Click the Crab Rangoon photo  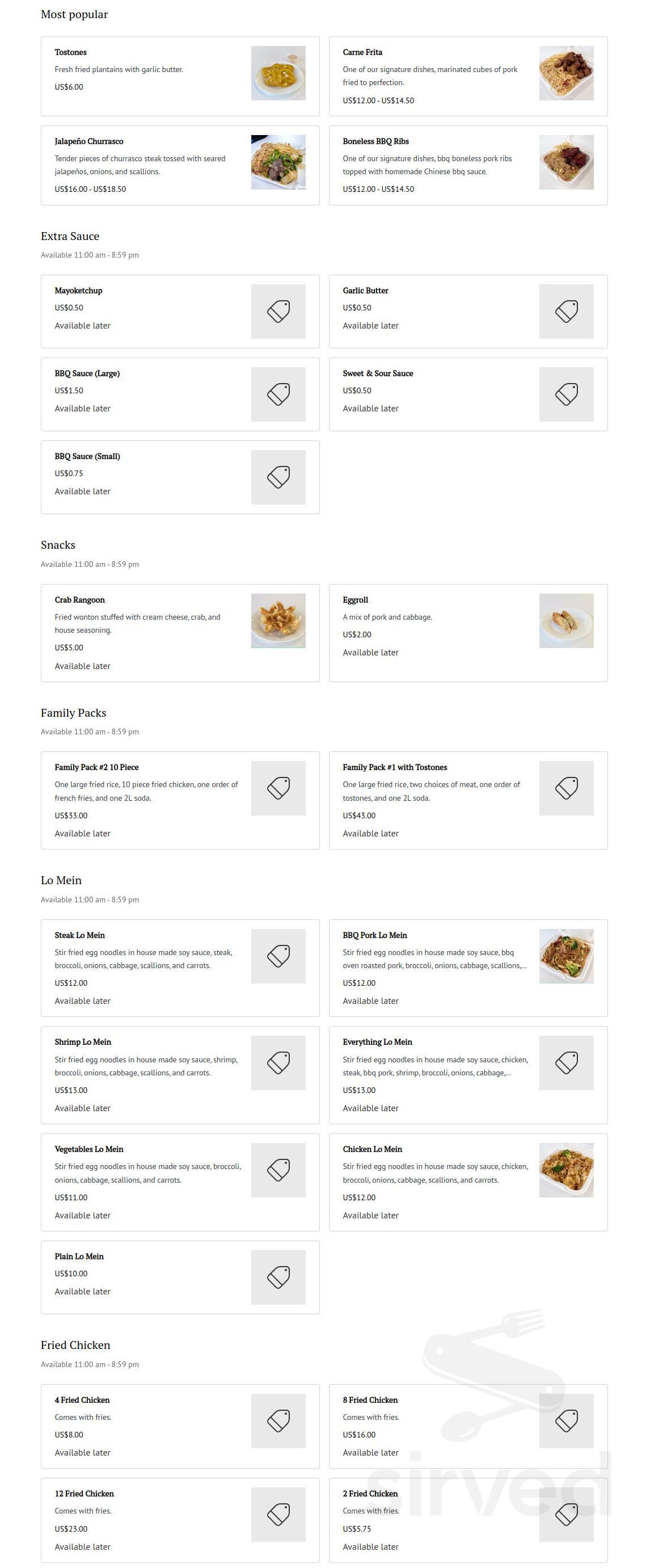coord(278,620)
